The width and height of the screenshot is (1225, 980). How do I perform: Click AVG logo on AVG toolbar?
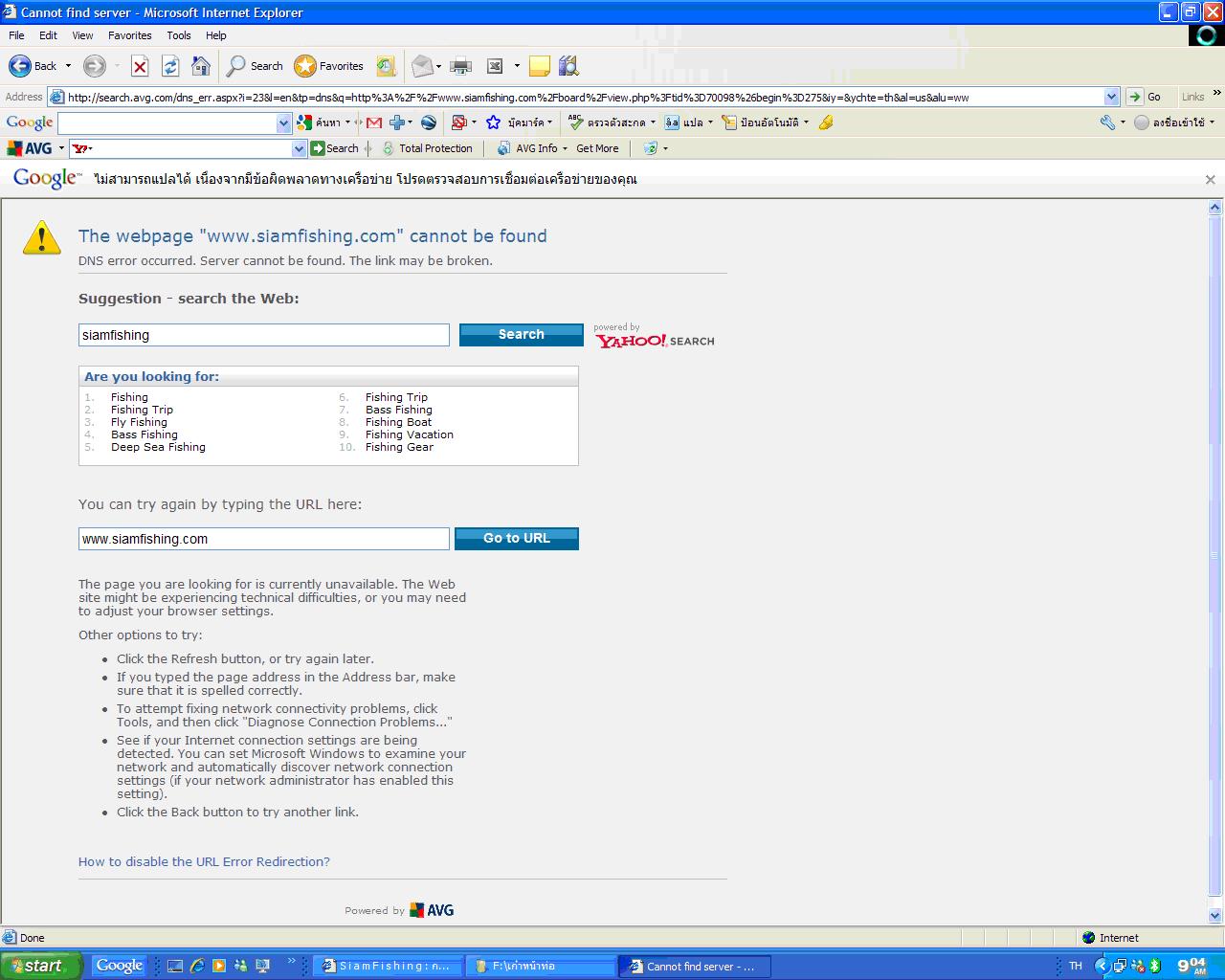[30, 148]
